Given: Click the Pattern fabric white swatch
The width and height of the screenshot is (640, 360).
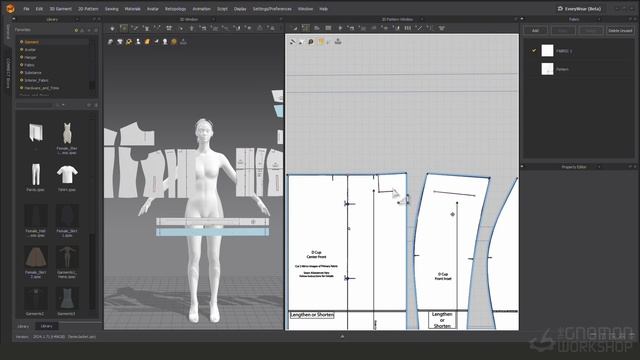Looking at the screenshot, I should (547, 69).
